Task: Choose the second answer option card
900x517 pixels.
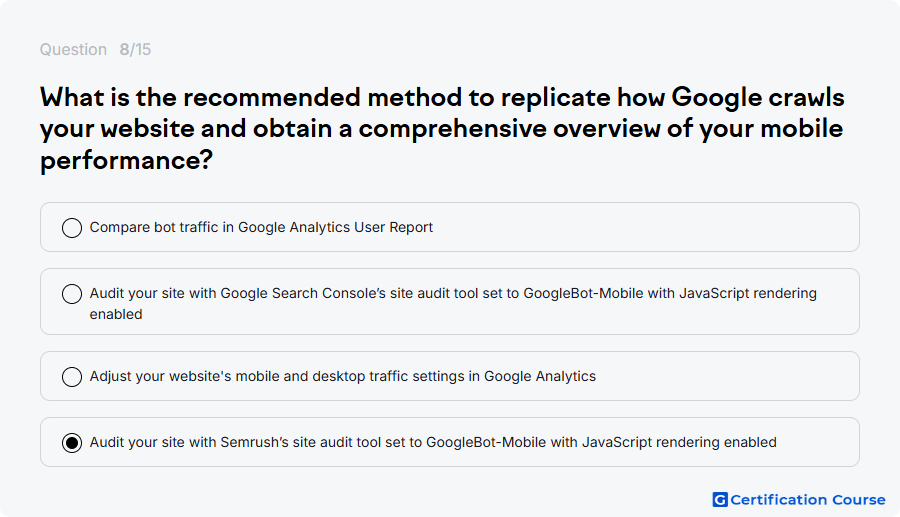Action: coord(450,302)
